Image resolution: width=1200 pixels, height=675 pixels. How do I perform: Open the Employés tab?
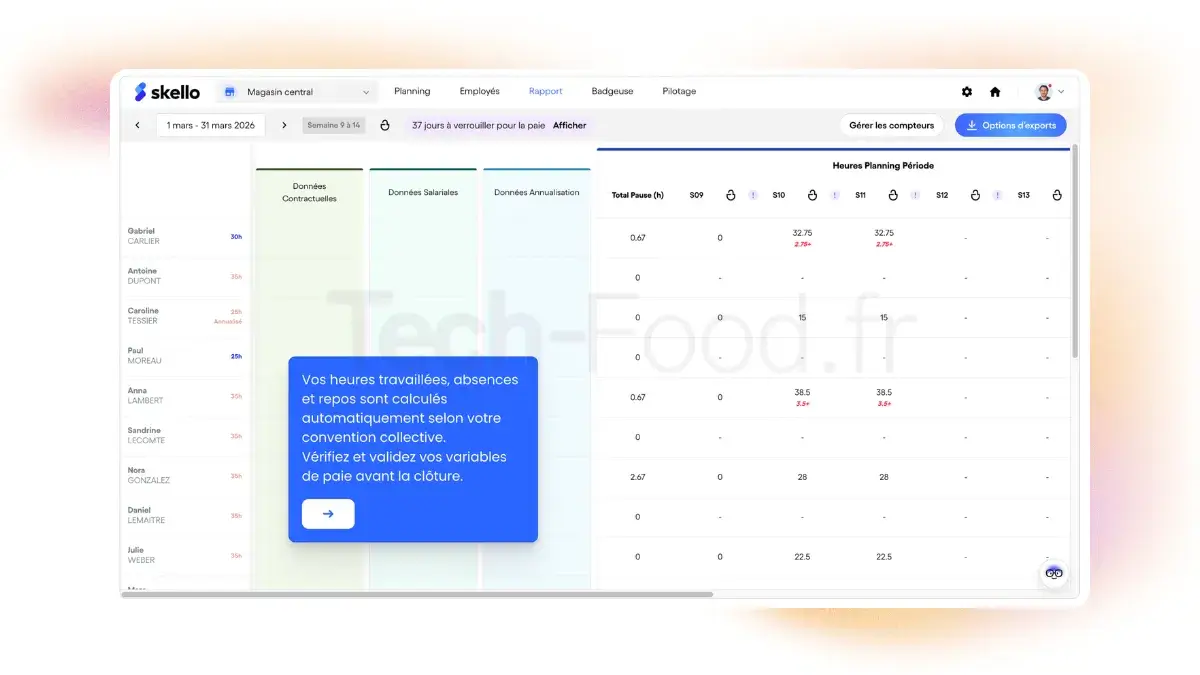pos(480,91)
